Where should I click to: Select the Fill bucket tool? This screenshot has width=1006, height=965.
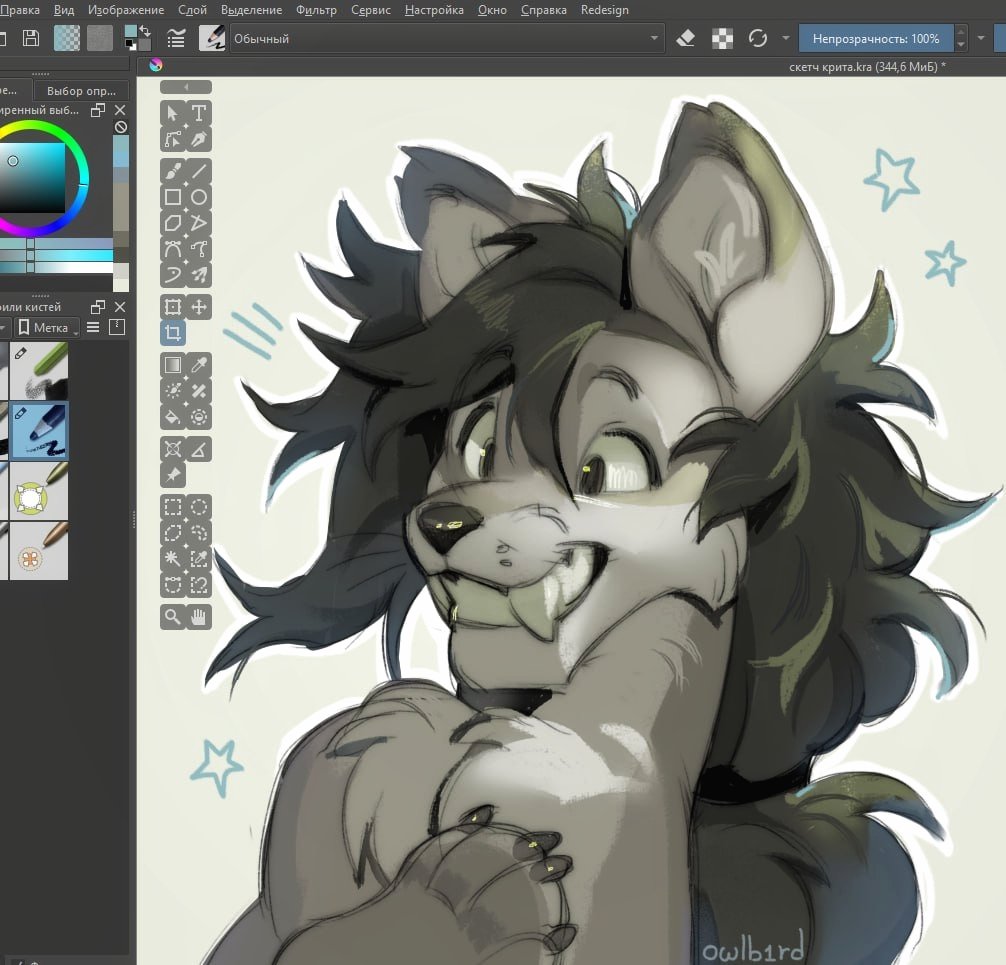[x=173, y=417]
